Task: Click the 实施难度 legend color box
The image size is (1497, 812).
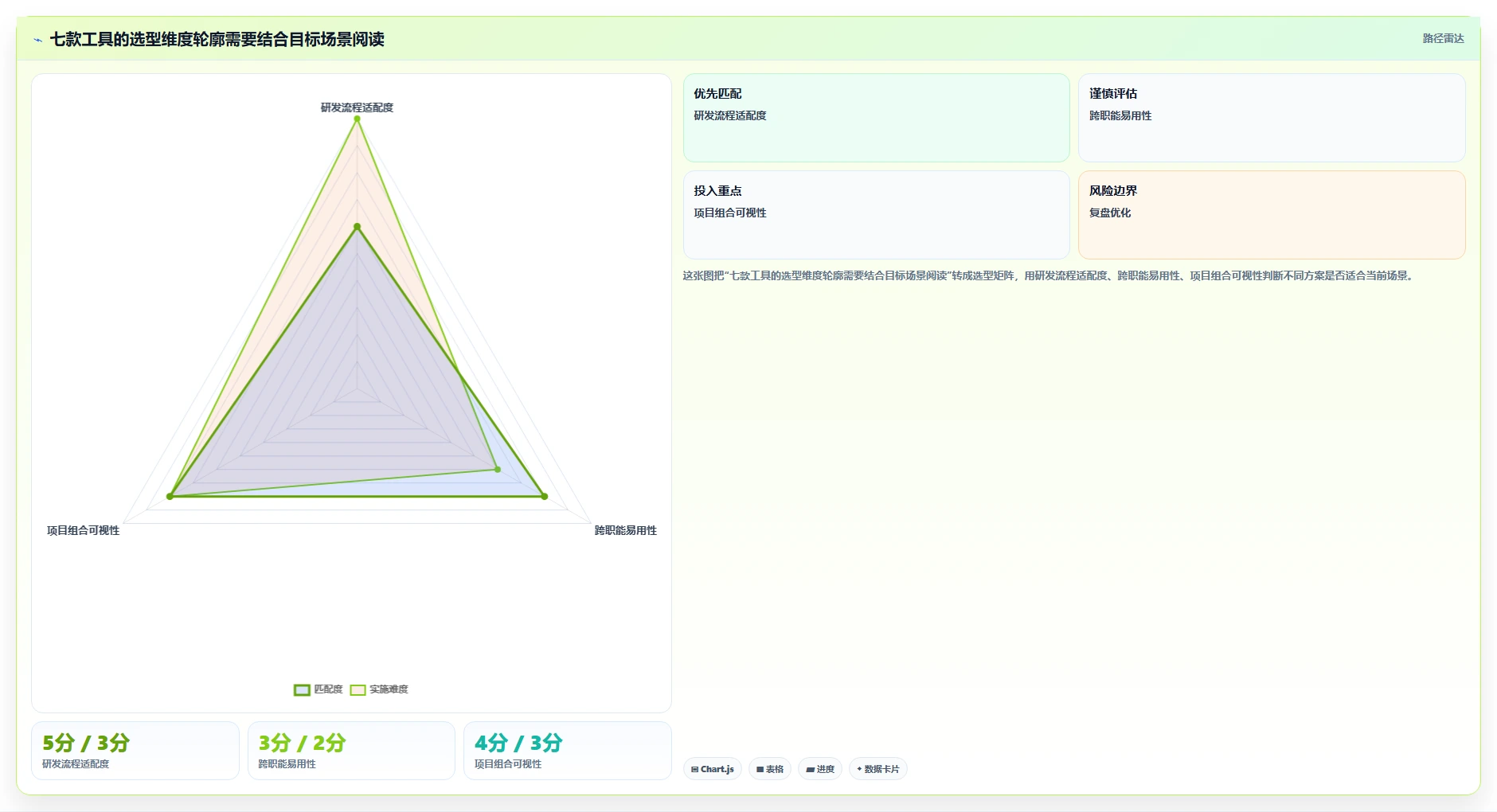Action: [x=358, y=690]
